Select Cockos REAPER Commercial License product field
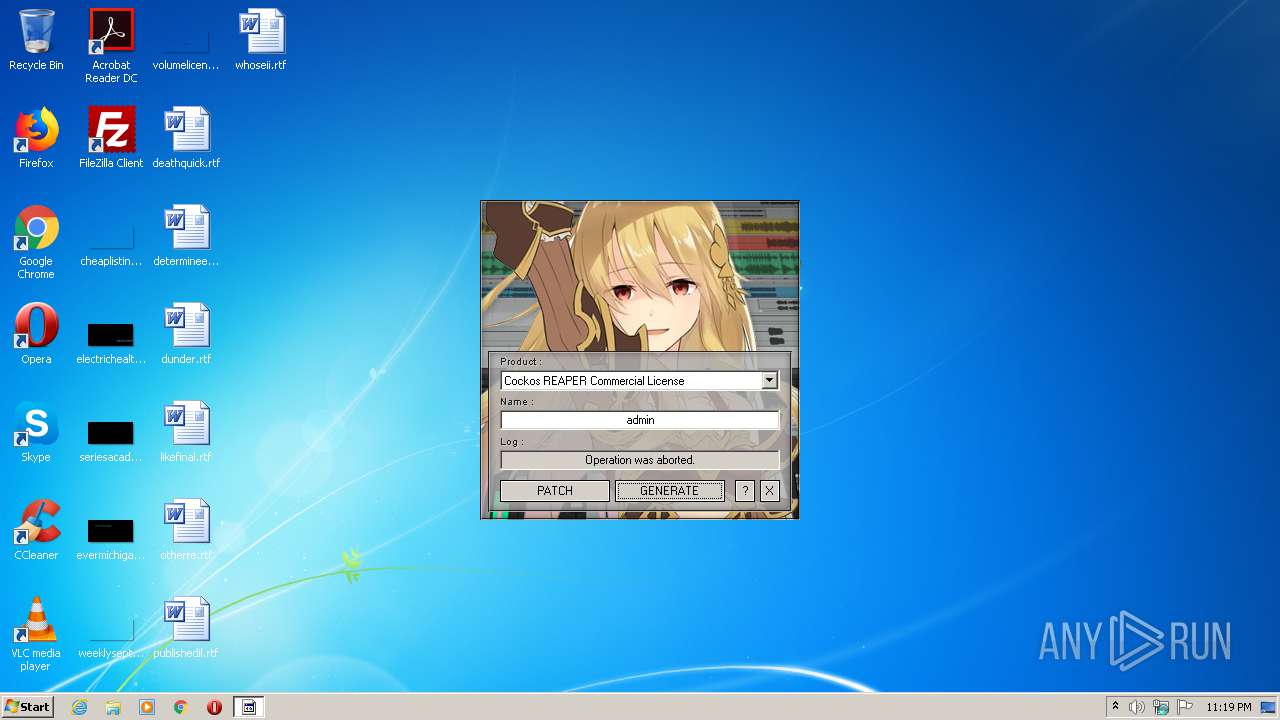The image size is (1280, 720). tap(639, 381)
